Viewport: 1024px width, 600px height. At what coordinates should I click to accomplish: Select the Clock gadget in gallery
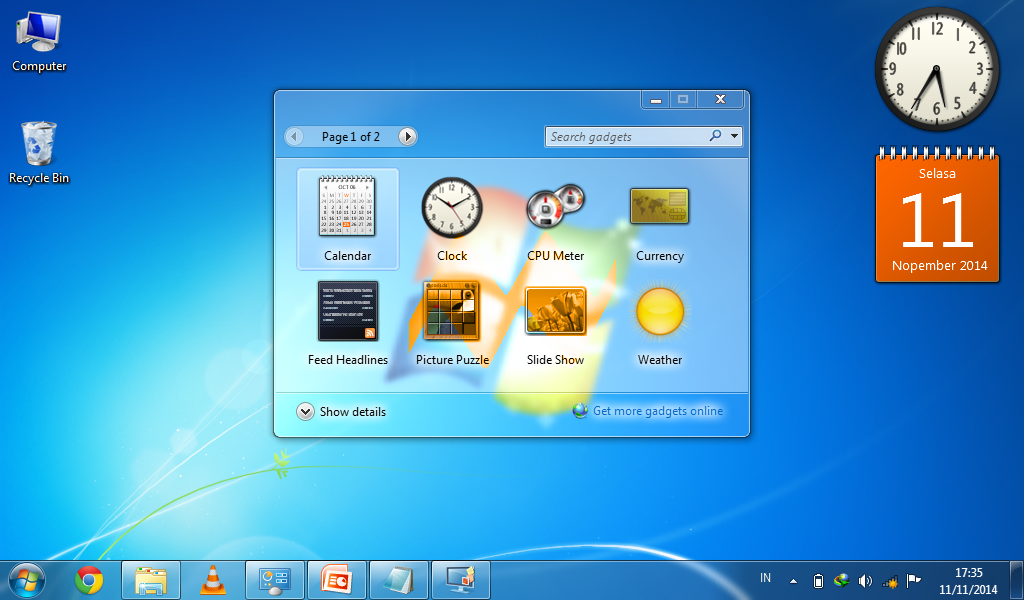pos(452,219)
